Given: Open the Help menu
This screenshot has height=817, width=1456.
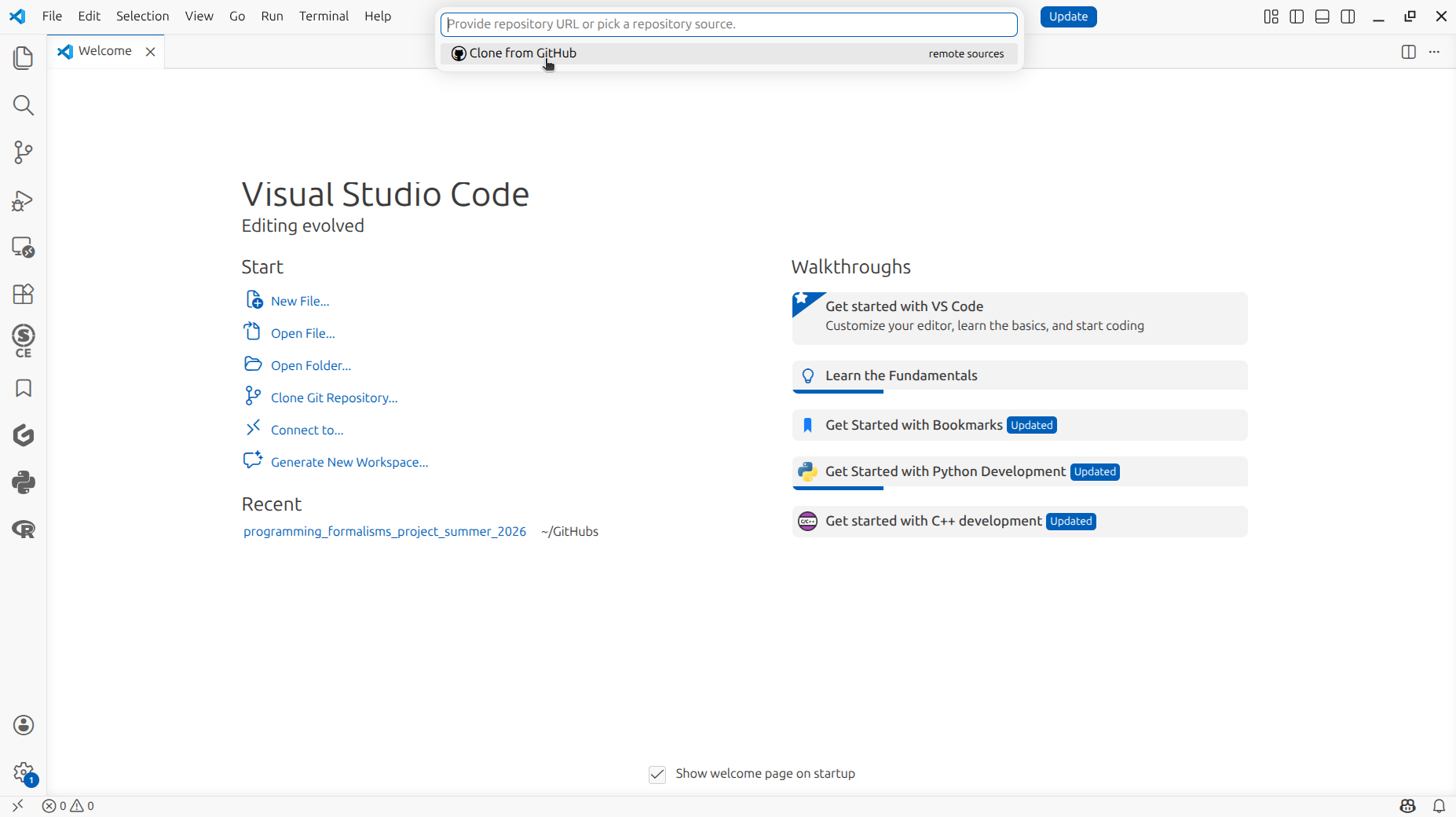Looking at the screenshot, I should tap(378, 16).
